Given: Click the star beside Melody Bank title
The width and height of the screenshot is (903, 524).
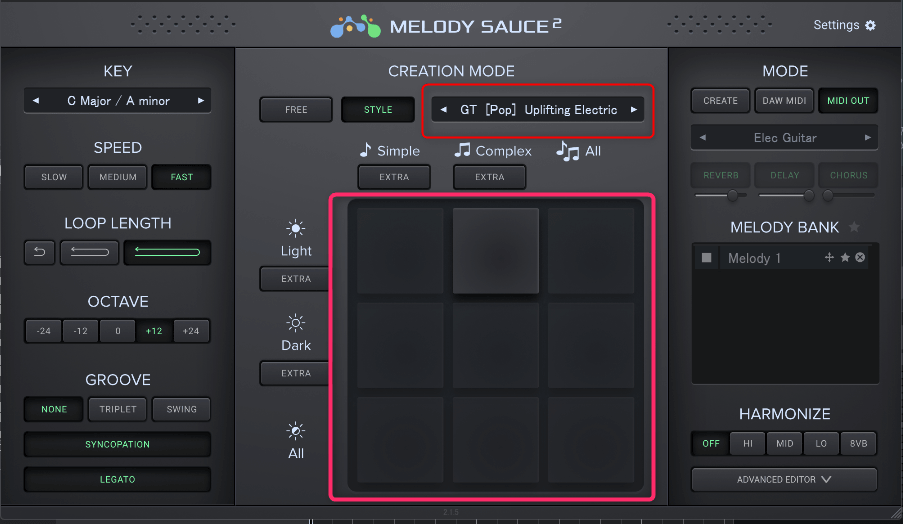Looking at the screenshot, I should tap(853, 227).
